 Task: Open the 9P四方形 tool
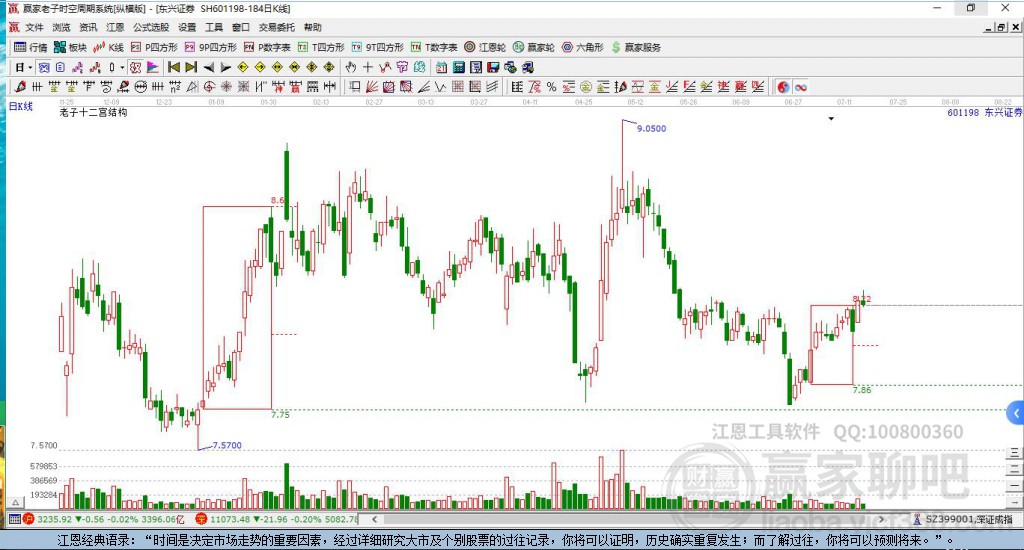tap(210, 47)
